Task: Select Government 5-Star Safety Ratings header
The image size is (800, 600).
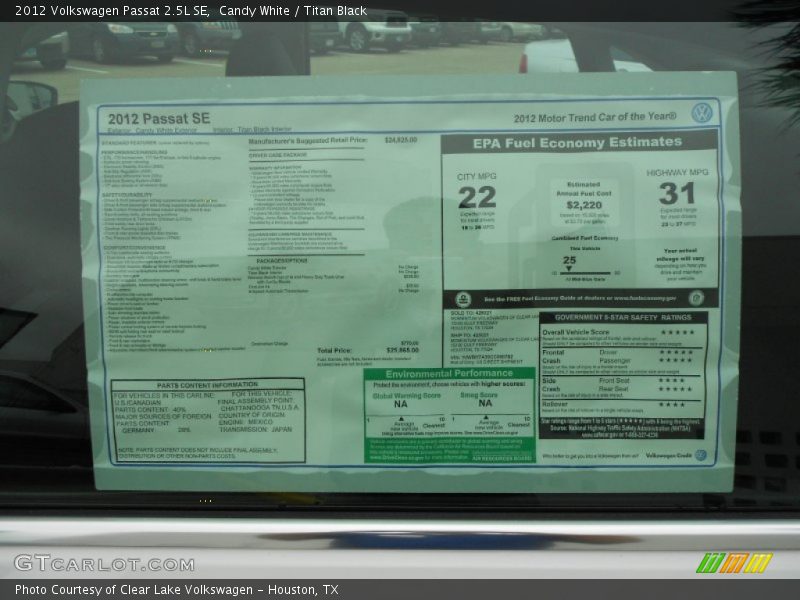Action: pyautogui.click(x=624, y=318)
